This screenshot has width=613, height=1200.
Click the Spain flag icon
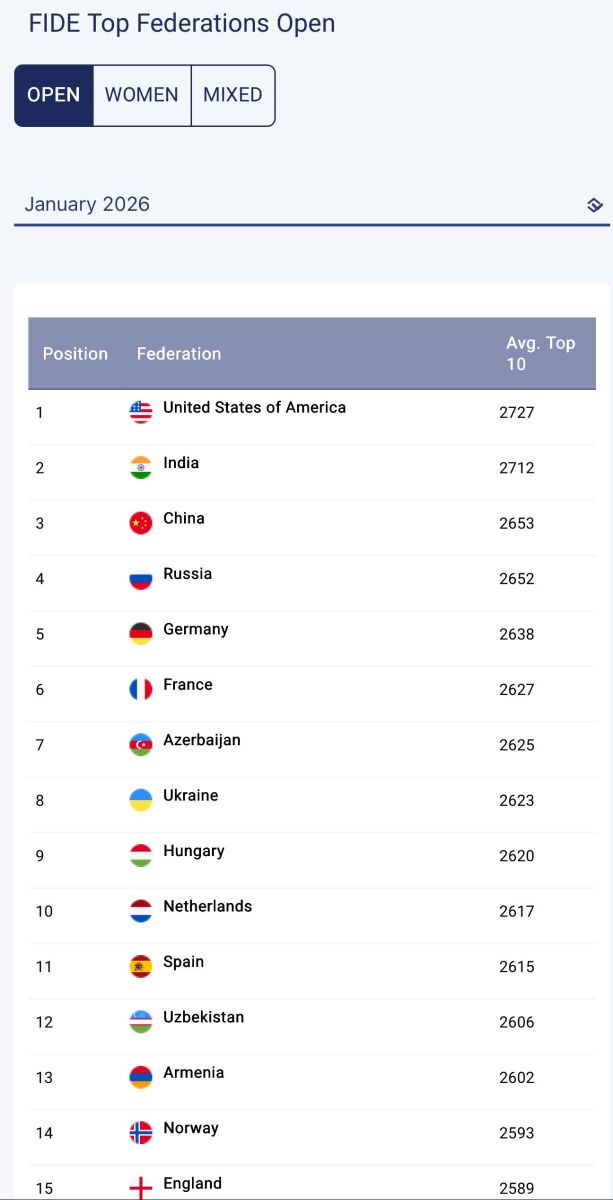(x=141, y=966)
